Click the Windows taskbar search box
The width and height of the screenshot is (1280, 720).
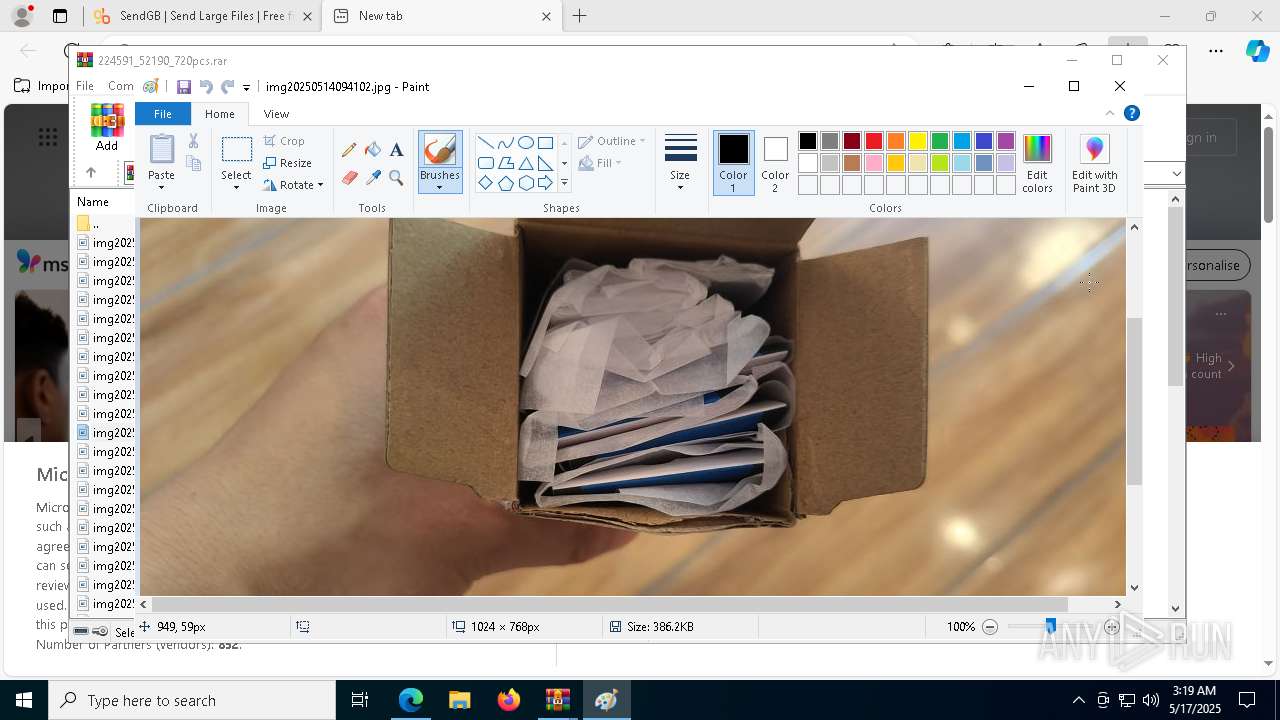point(192,700)
